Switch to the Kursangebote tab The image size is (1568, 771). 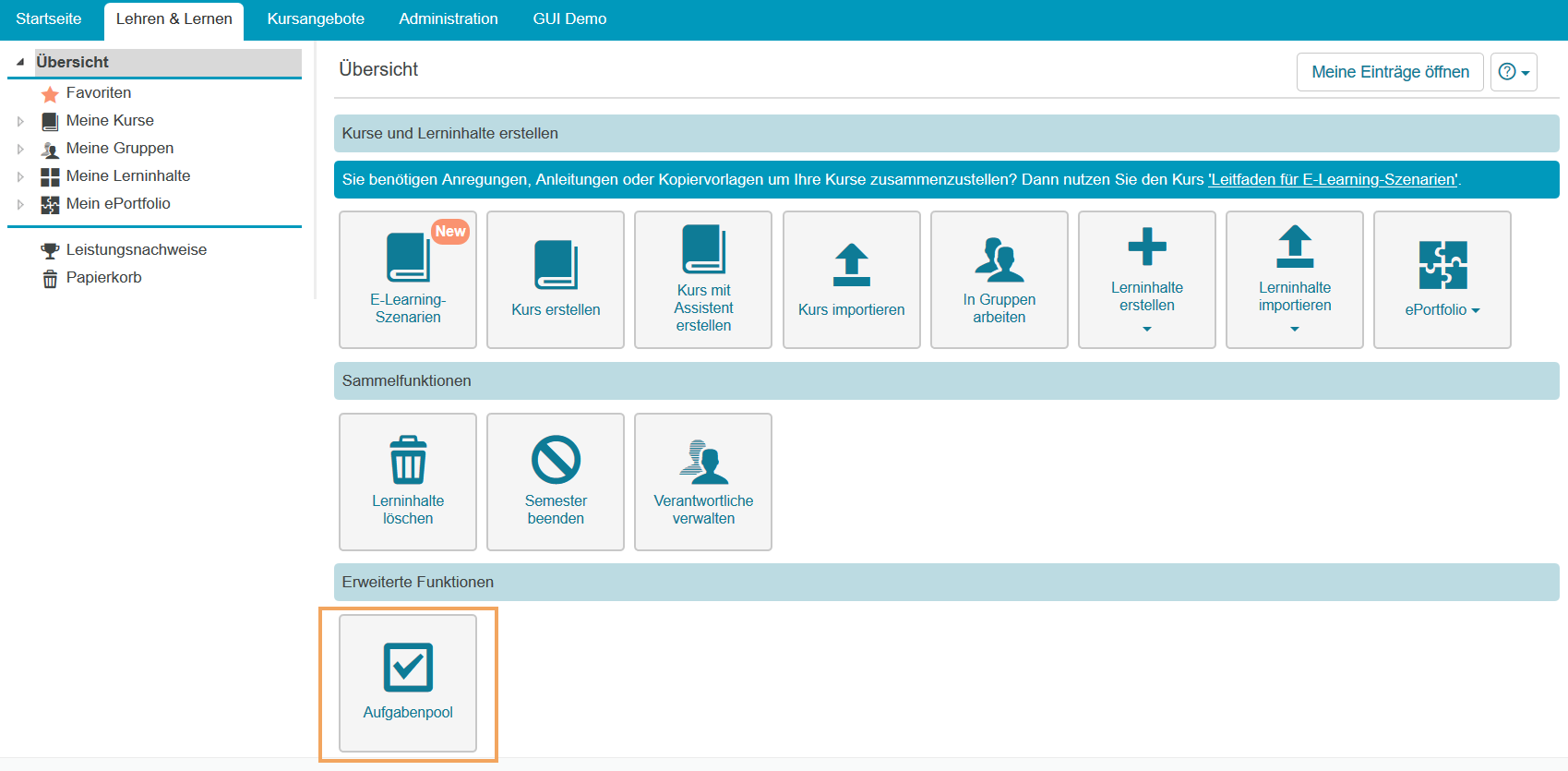click(316, 19)
